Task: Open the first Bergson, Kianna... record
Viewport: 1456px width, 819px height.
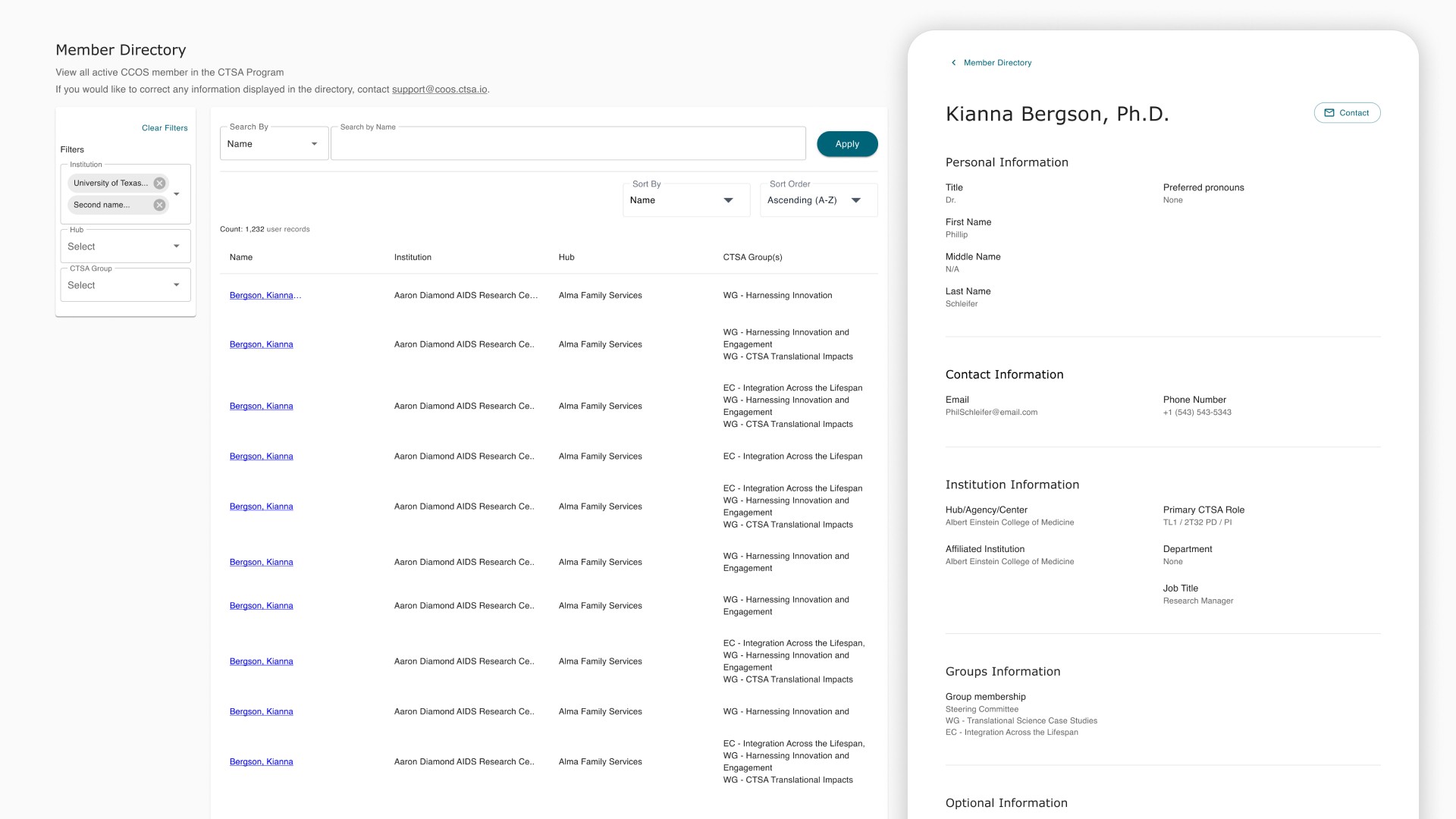Action: click(x=265, y=296)
